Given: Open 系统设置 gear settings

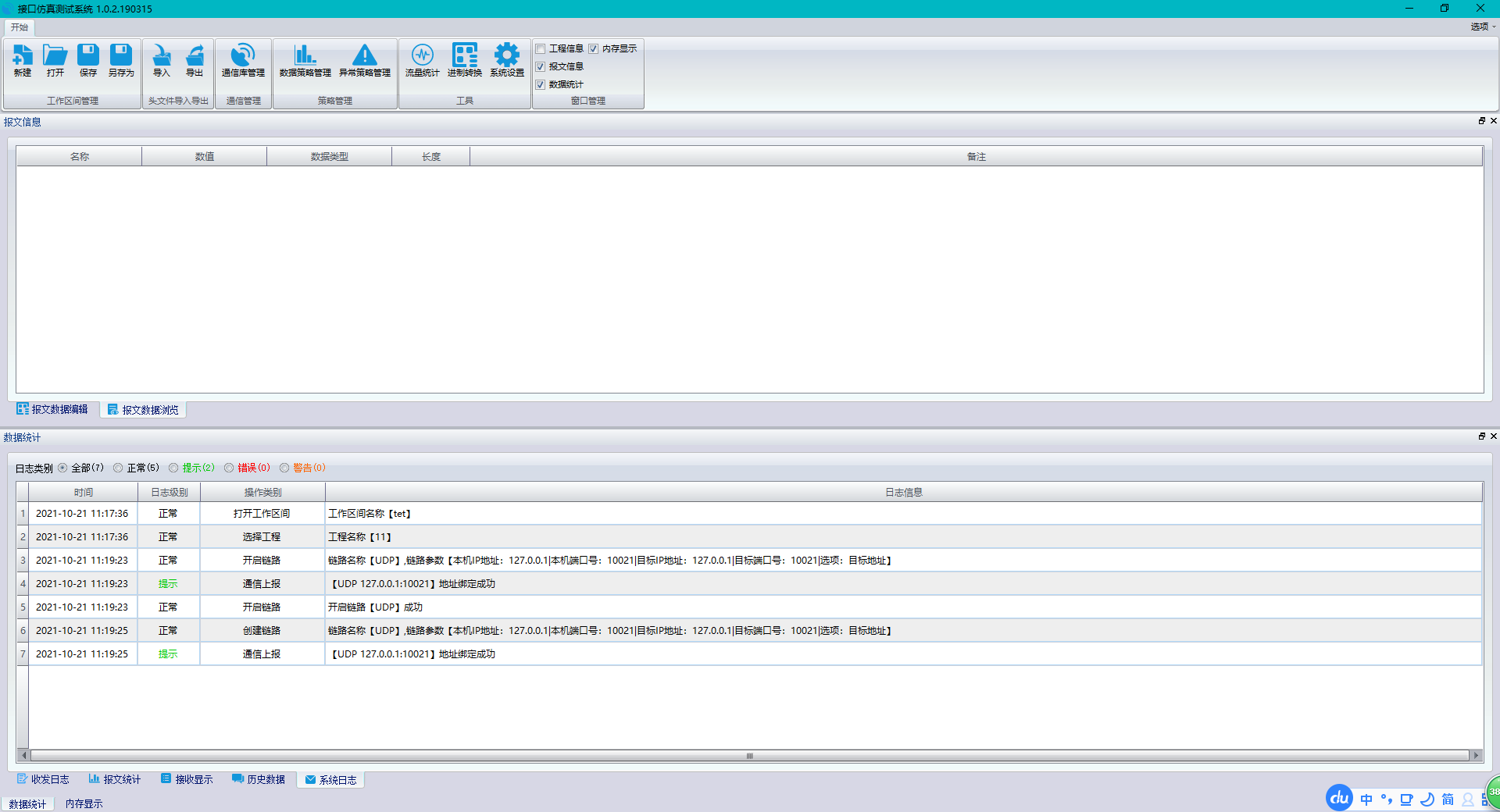Looking at the screenshot, I should (507, 60).
